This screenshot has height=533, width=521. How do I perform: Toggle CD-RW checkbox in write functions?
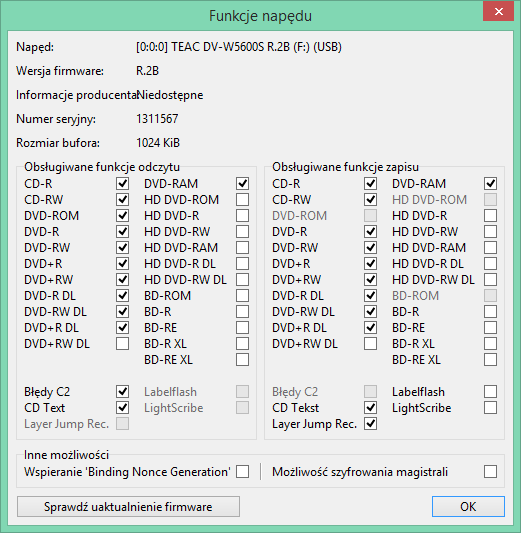370,200
